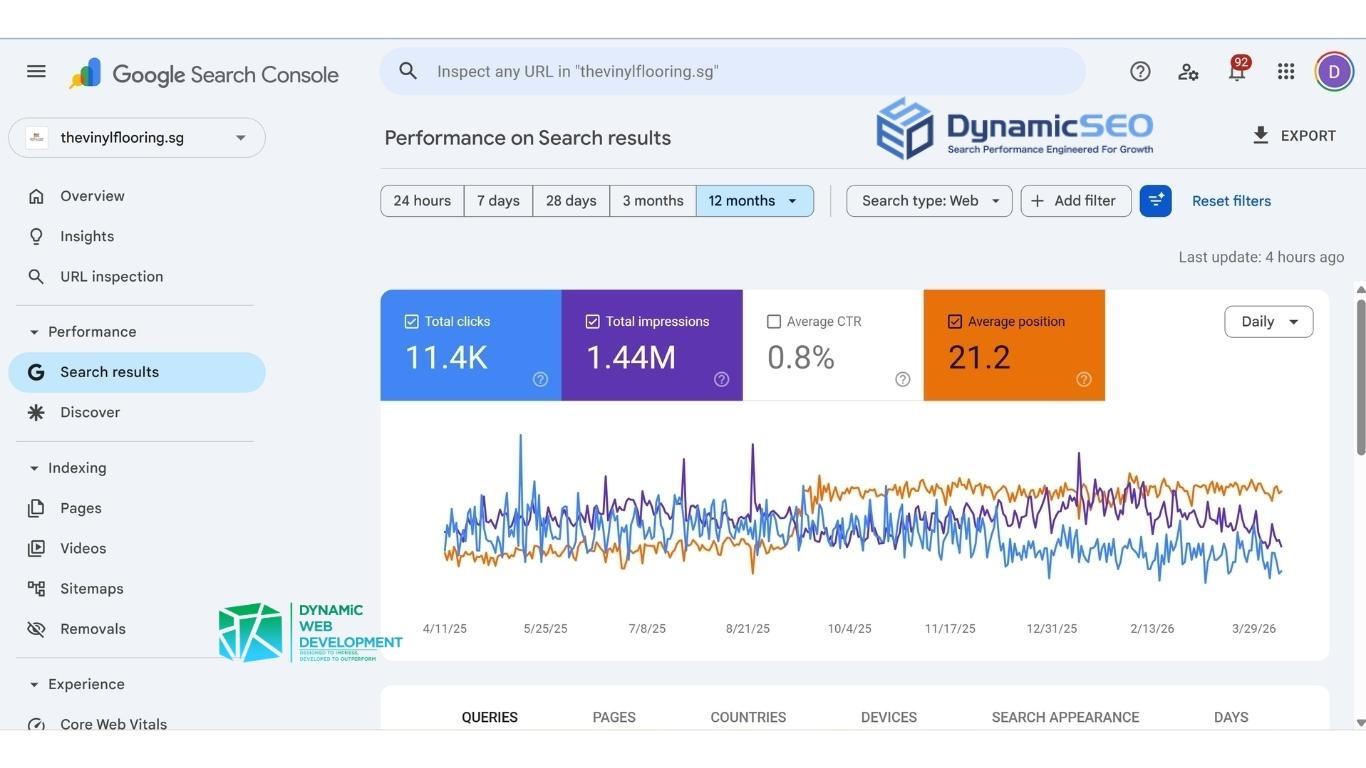Image resolution: width=1366 pixels, height=768 pixels.
Task: Click Average position help icon
Action: 1083,379
